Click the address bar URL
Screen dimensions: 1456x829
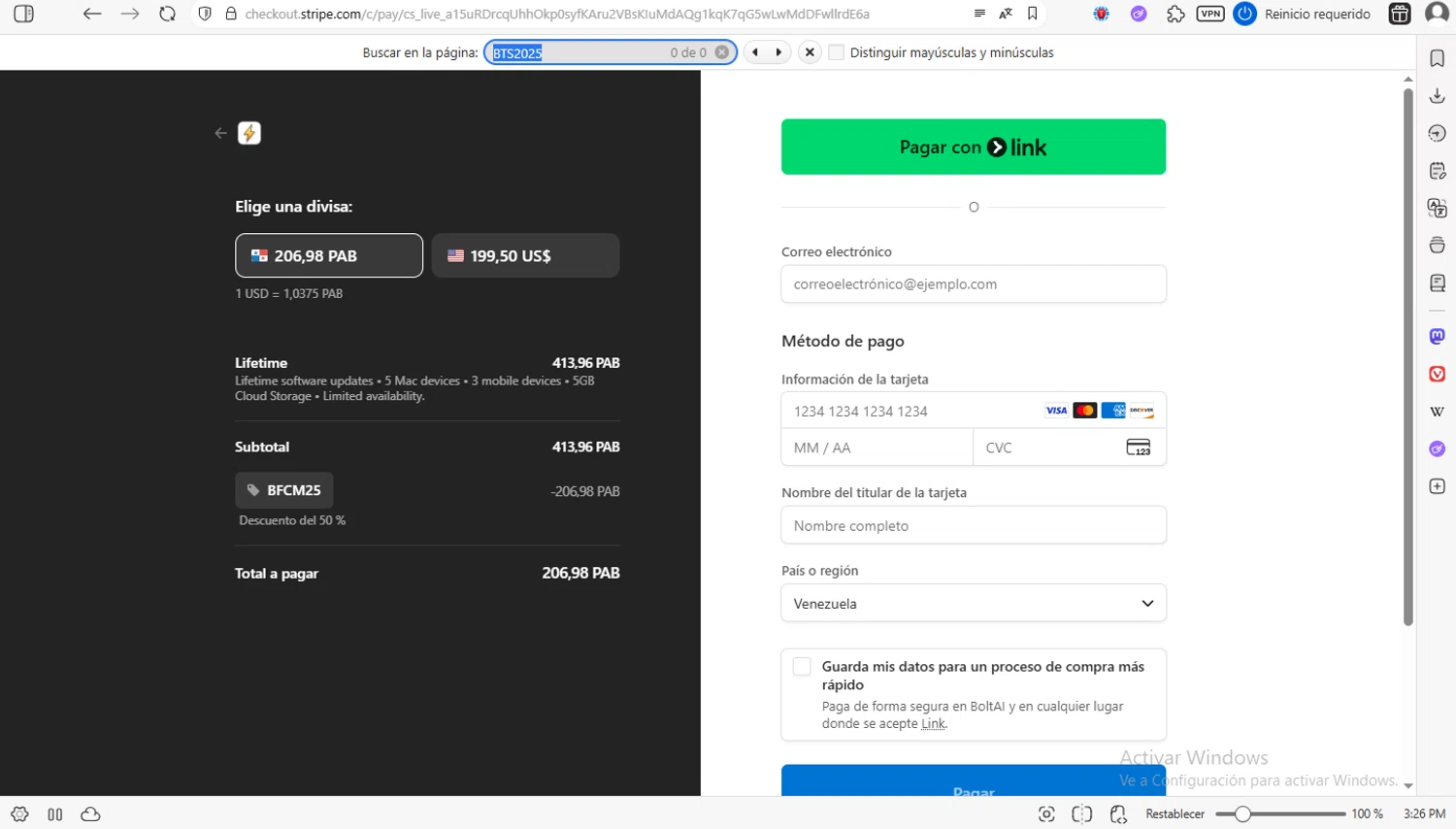557,14
